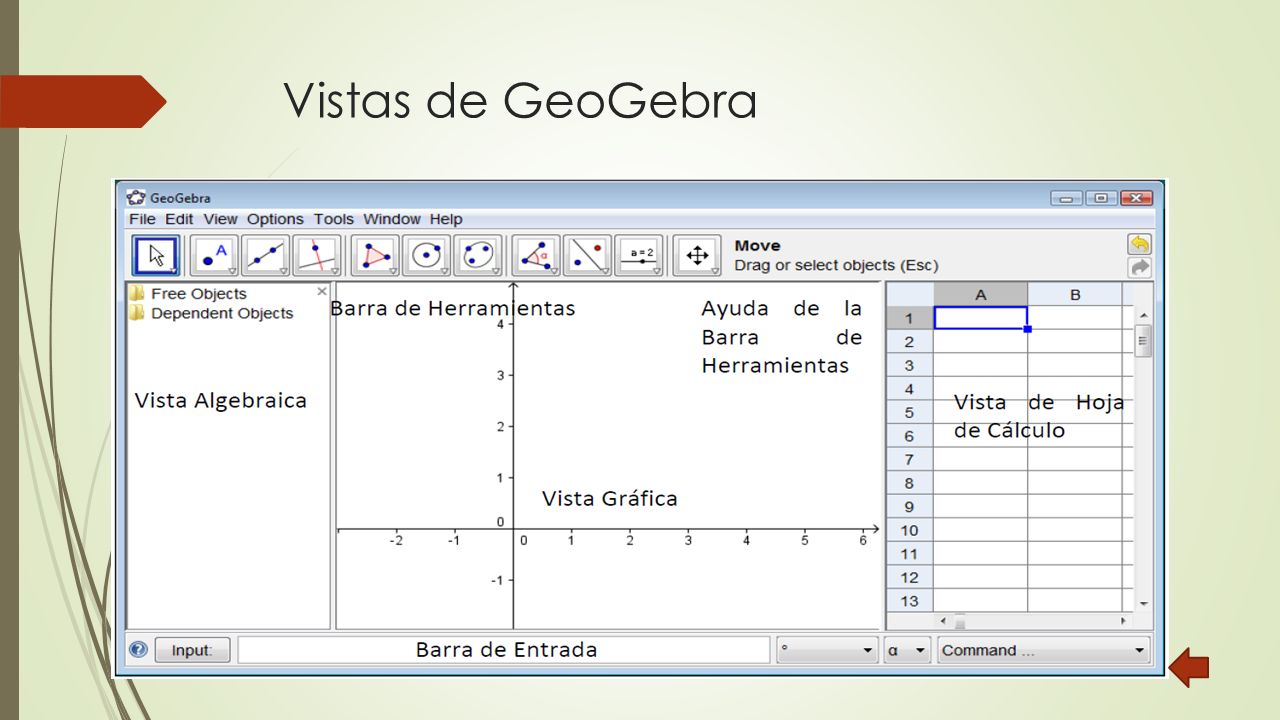
Task: Select the Perpendicular Line tool
Action: [317, 255]
